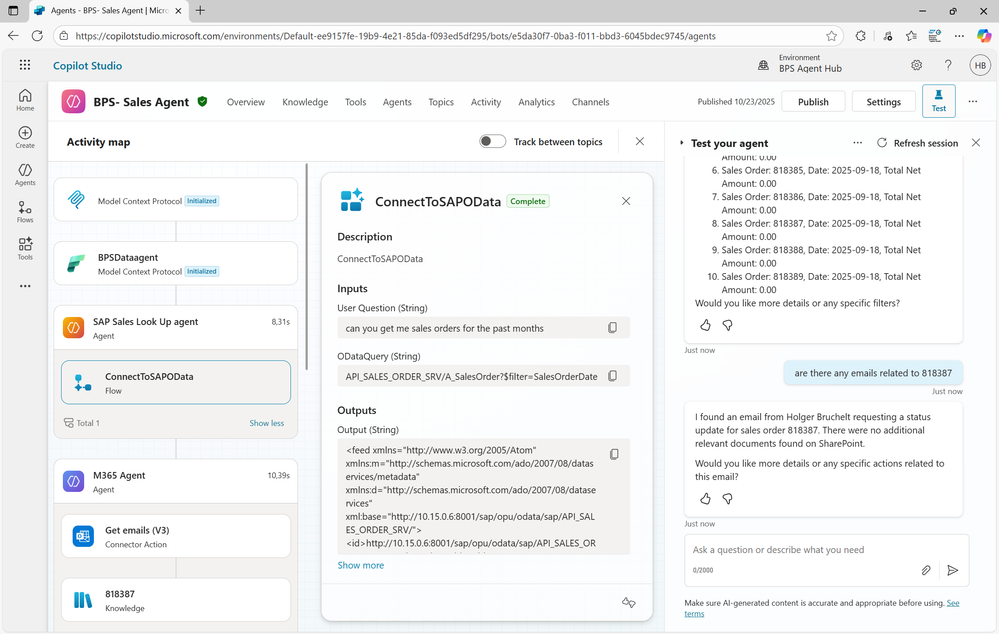
Task: Copy the ODataQuery input value
Action: [613, 376]
